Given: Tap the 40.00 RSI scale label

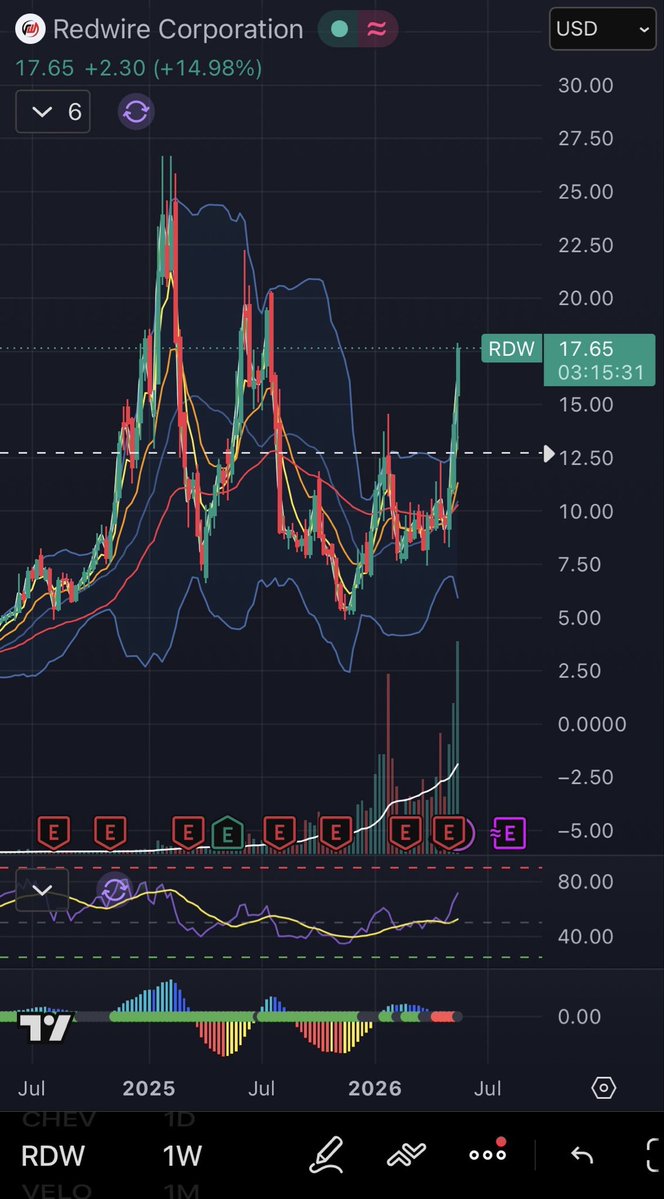Looking at the screenshot, I should click(586, 936).
